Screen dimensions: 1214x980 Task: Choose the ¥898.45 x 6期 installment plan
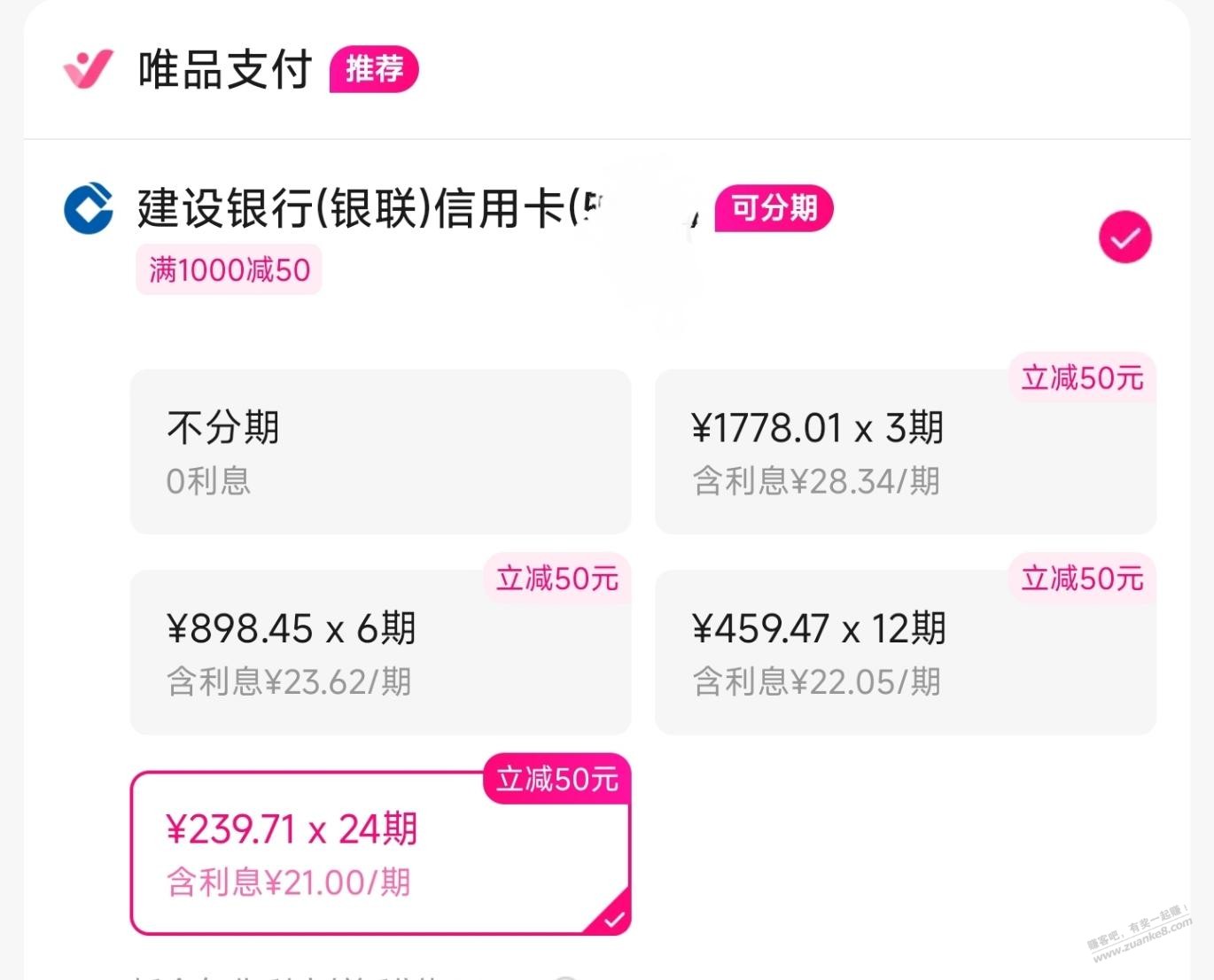pos(380,652)
